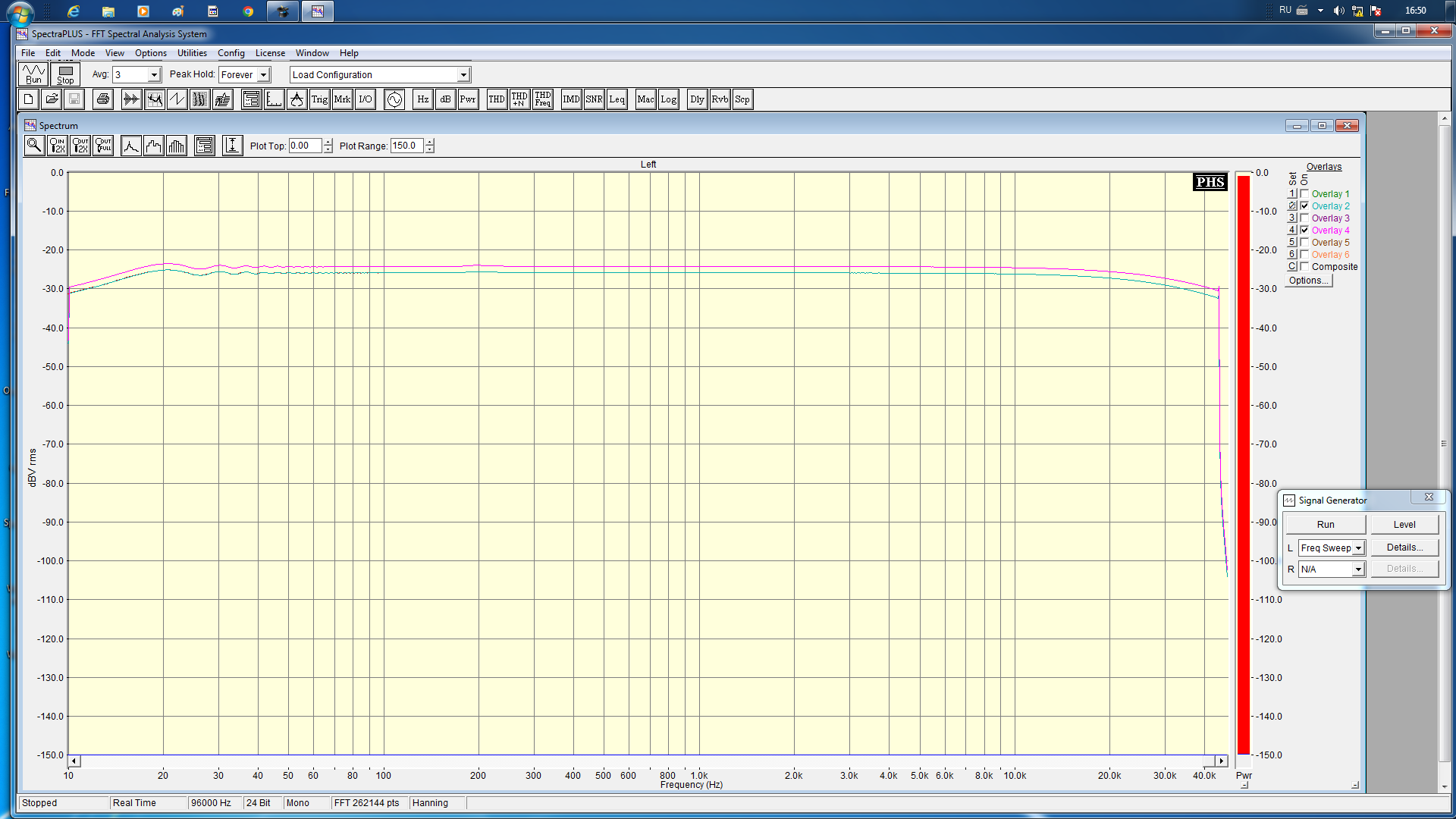1456x819 pixels.
Task: Click the plot horizontal scroll left arrow
Action: [74, 761]
